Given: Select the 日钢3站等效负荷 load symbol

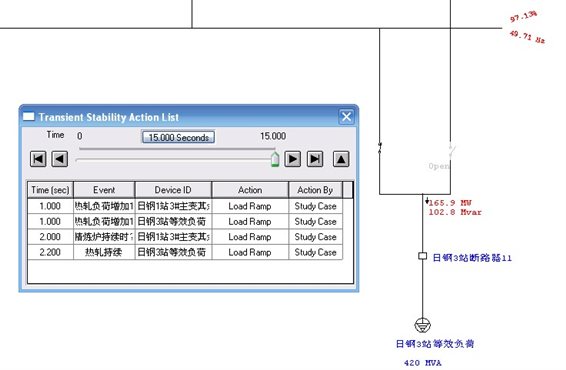Looking at the screenshot, I should click(x=422, y=325).
